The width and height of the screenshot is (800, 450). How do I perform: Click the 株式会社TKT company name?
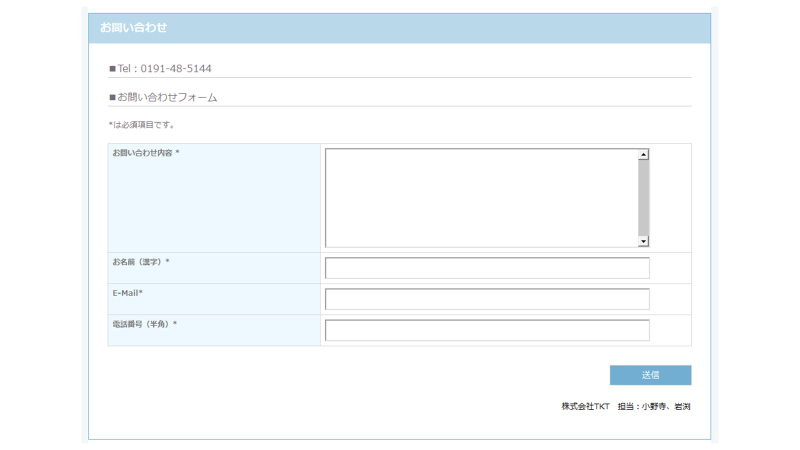pyautogui.click(x=585, y=407)
